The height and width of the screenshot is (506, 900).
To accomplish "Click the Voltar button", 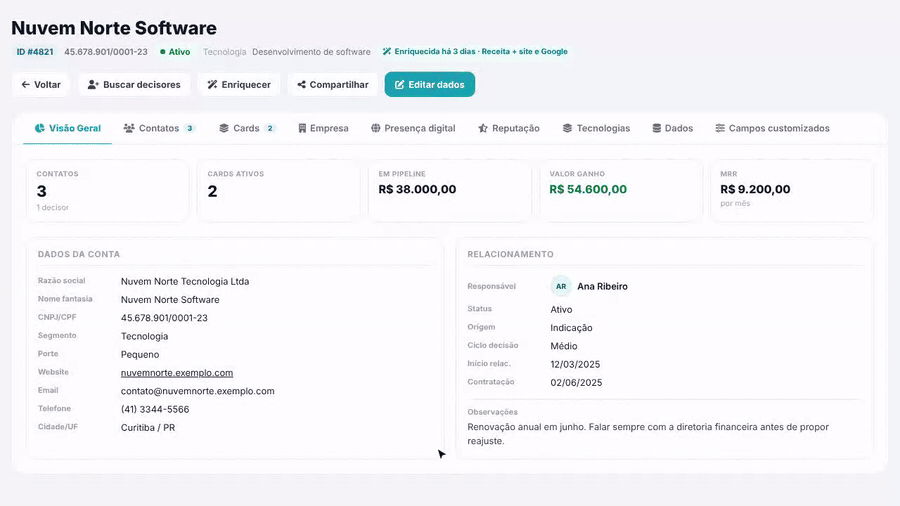I will pyautogui.click(x=41, y=84).
